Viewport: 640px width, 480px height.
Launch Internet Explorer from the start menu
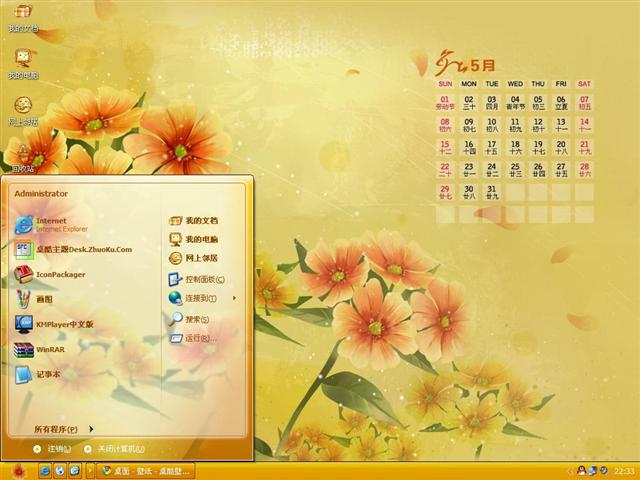pyautogui.click(x=51, y=224)
